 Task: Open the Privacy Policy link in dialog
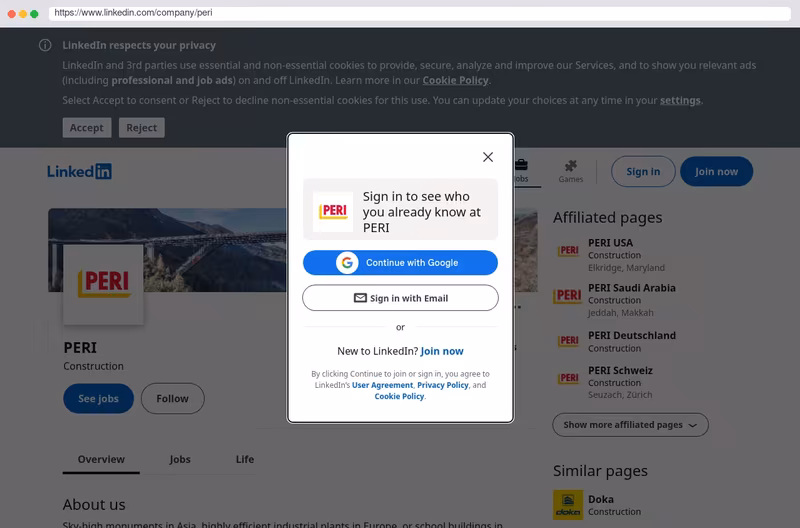[x=443, y=385]
